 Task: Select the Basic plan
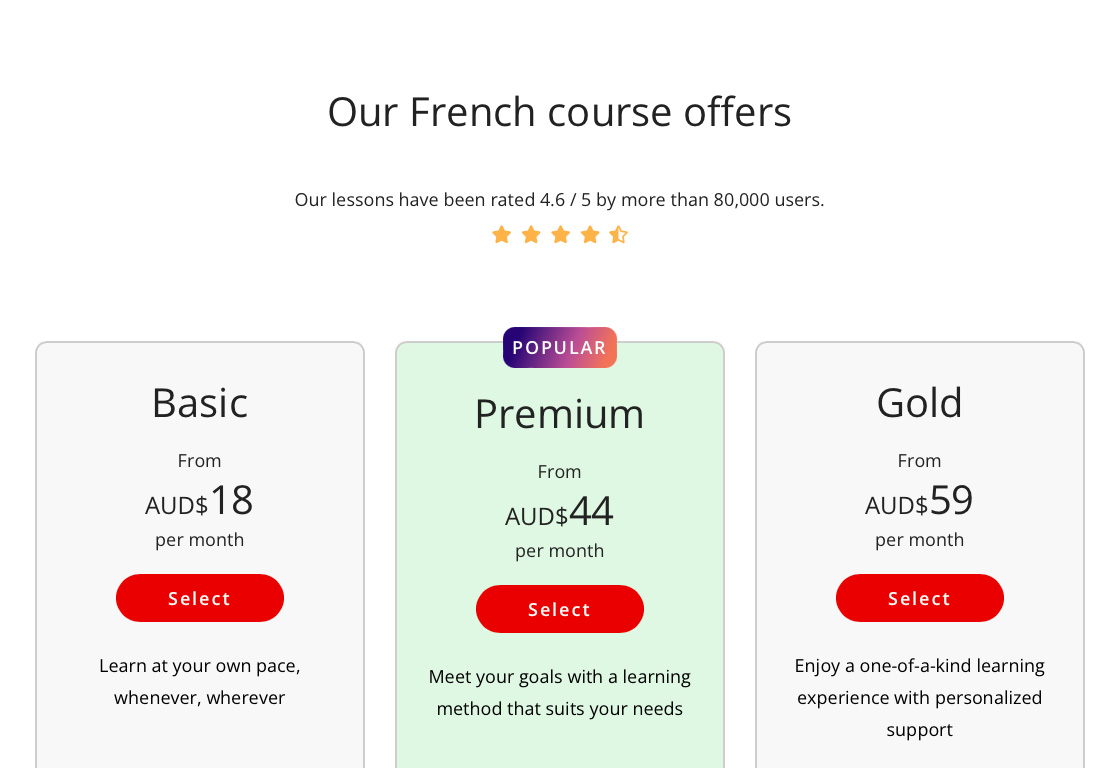click(x=200, y=598)
